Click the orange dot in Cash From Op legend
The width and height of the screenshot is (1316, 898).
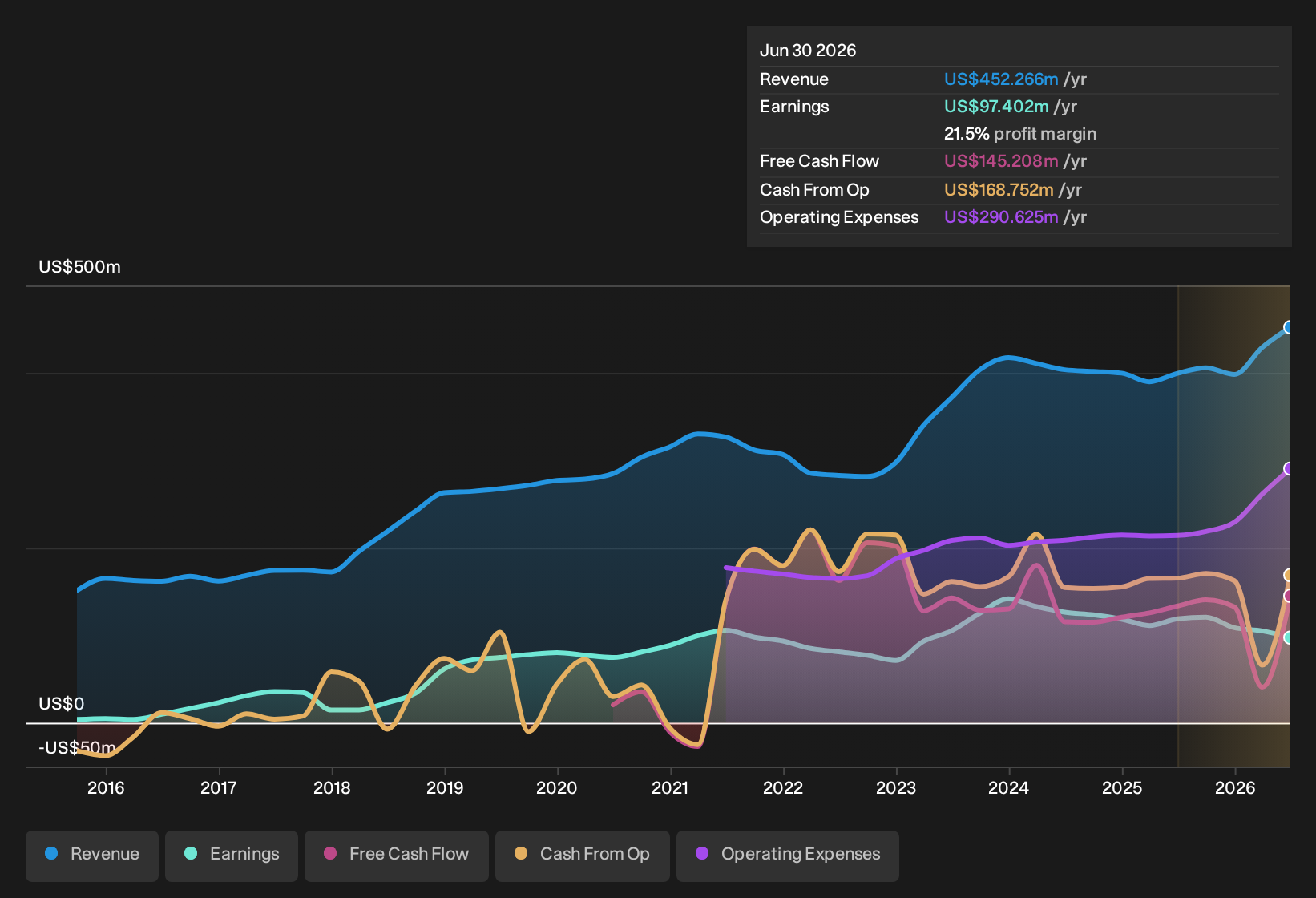coord(521,853)
